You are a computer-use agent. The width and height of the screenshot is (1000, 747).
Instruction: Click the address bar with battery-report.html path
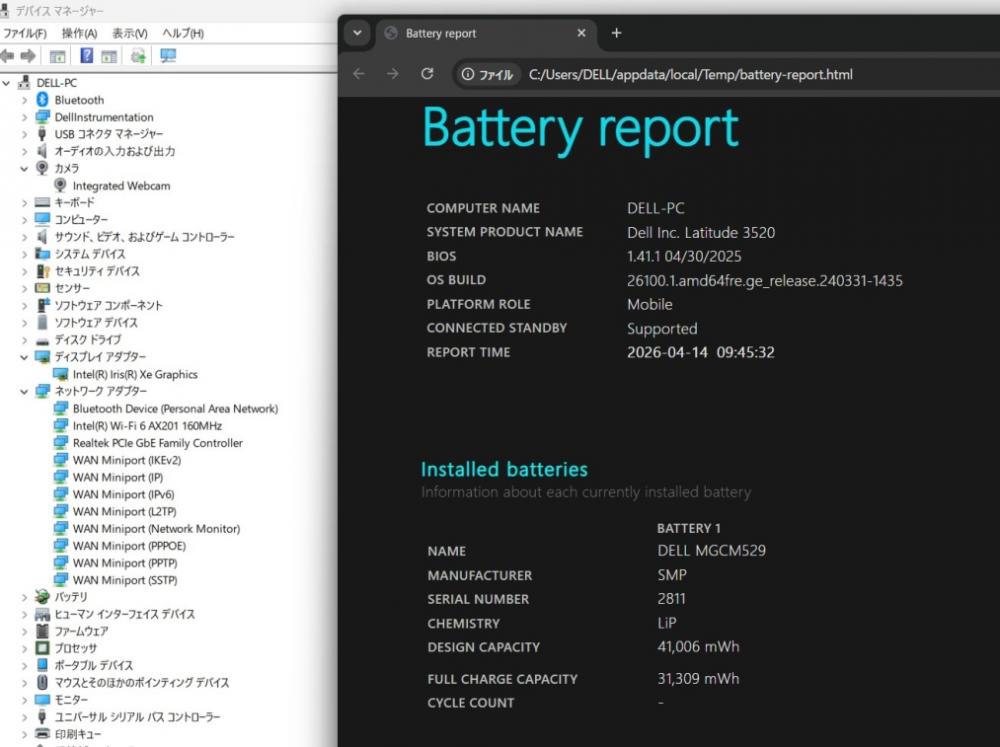[x=690, y=74]
